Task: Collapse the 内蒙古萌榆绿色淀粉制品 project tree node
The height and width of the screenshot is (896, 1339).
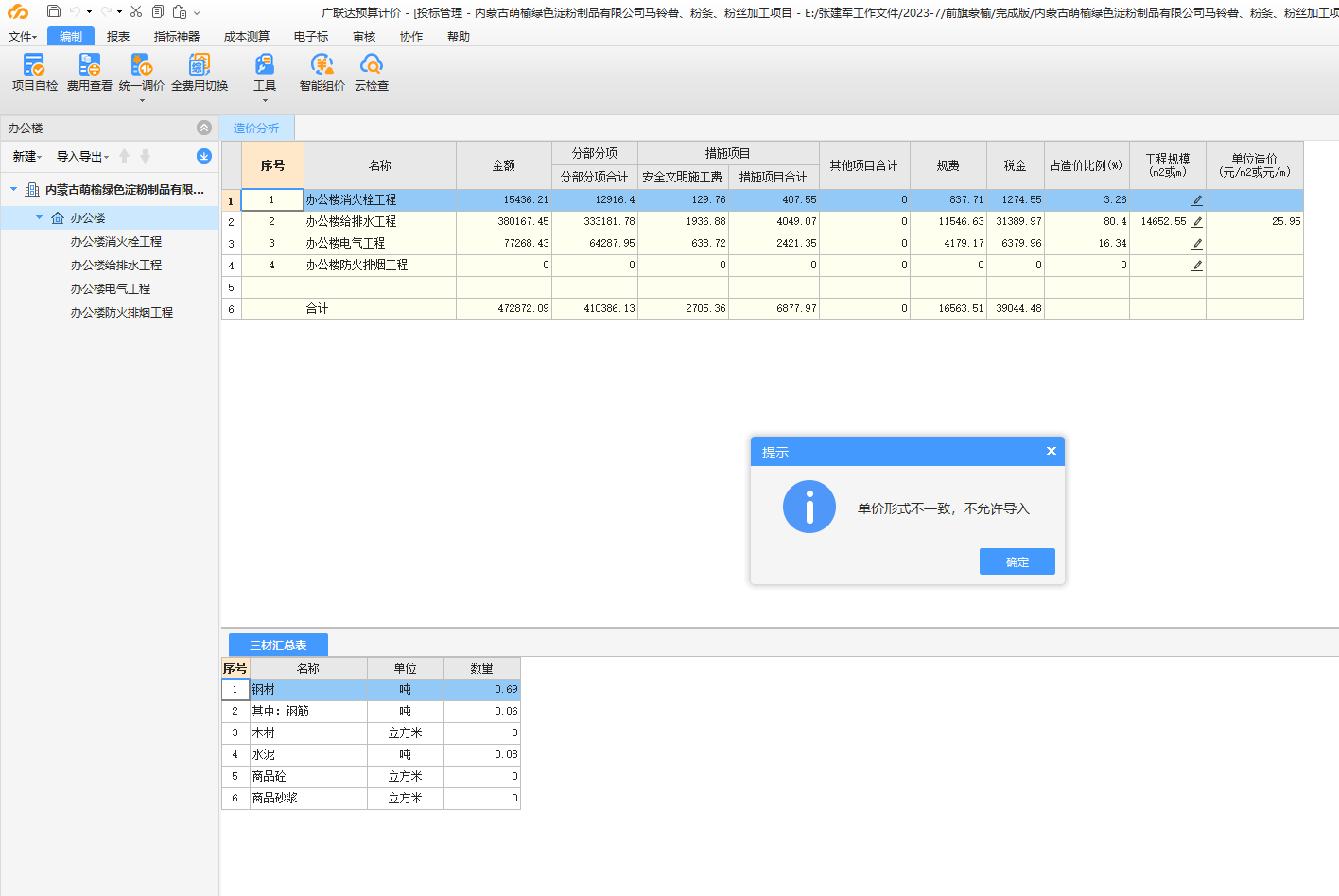Action: pos(14,189)
